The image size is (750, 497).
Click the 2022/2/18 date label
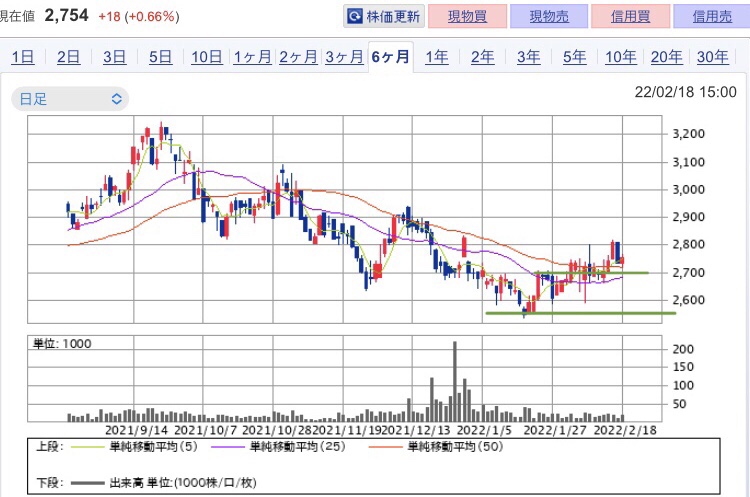[x=625, y=430]
